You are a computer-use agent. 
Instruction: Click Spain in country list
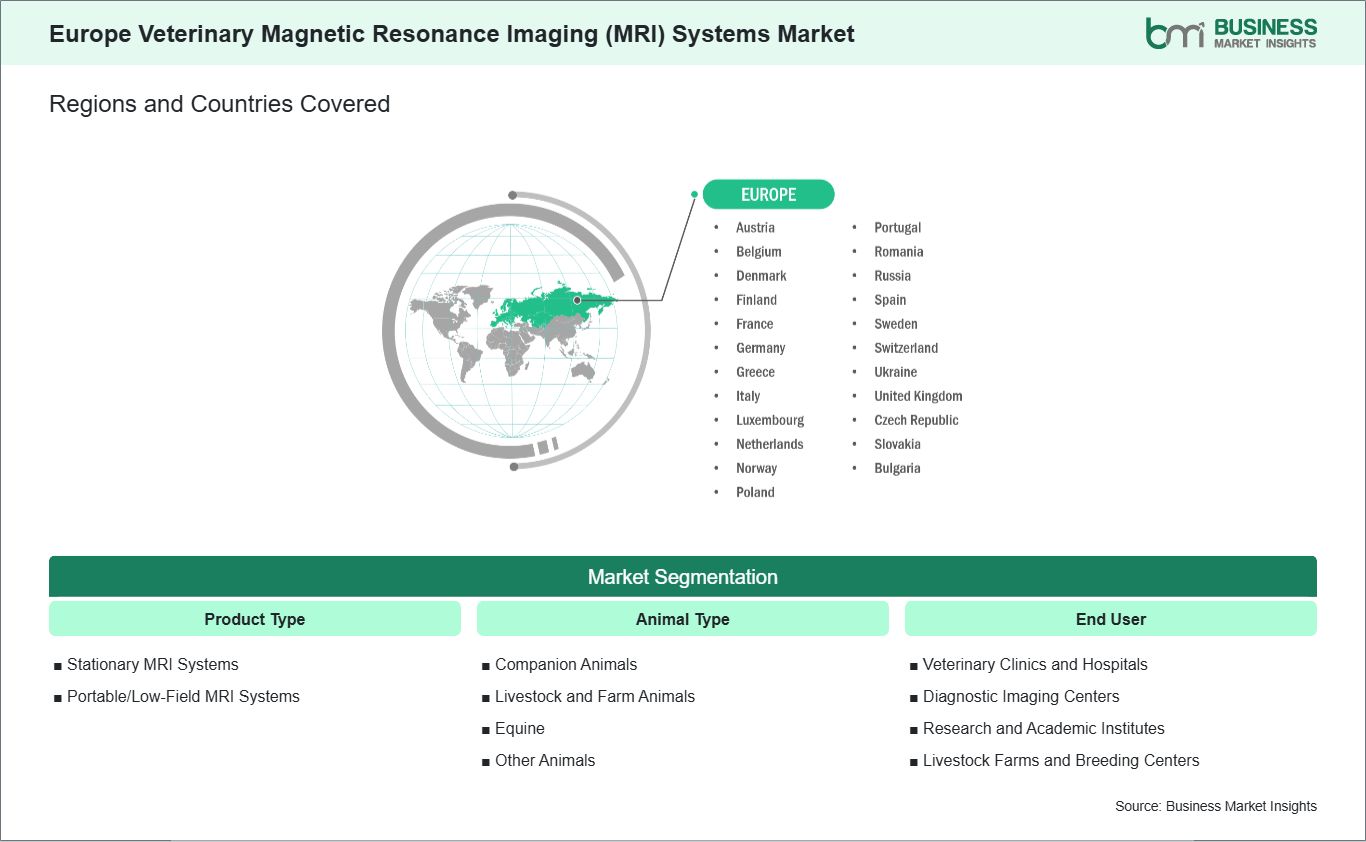pos(890,300)
